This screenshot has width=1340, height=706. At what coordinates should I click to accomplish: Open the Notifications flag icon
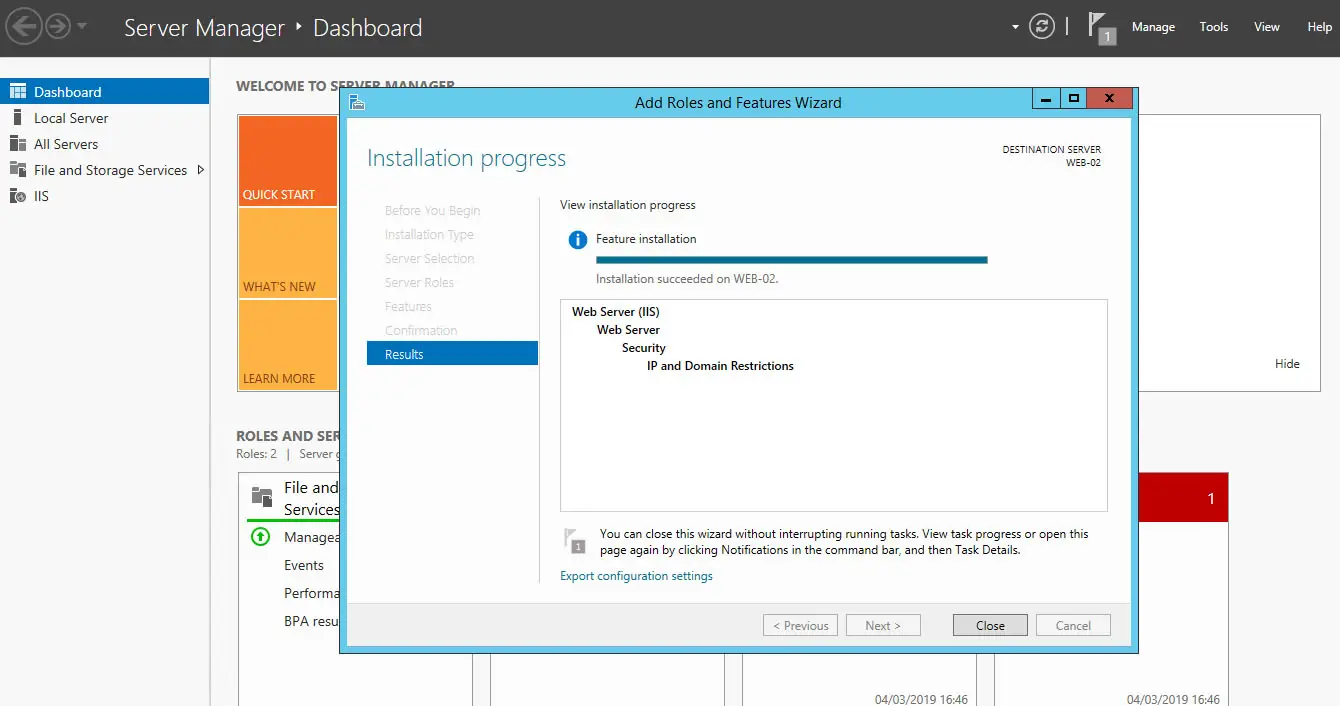point(1101,28)
